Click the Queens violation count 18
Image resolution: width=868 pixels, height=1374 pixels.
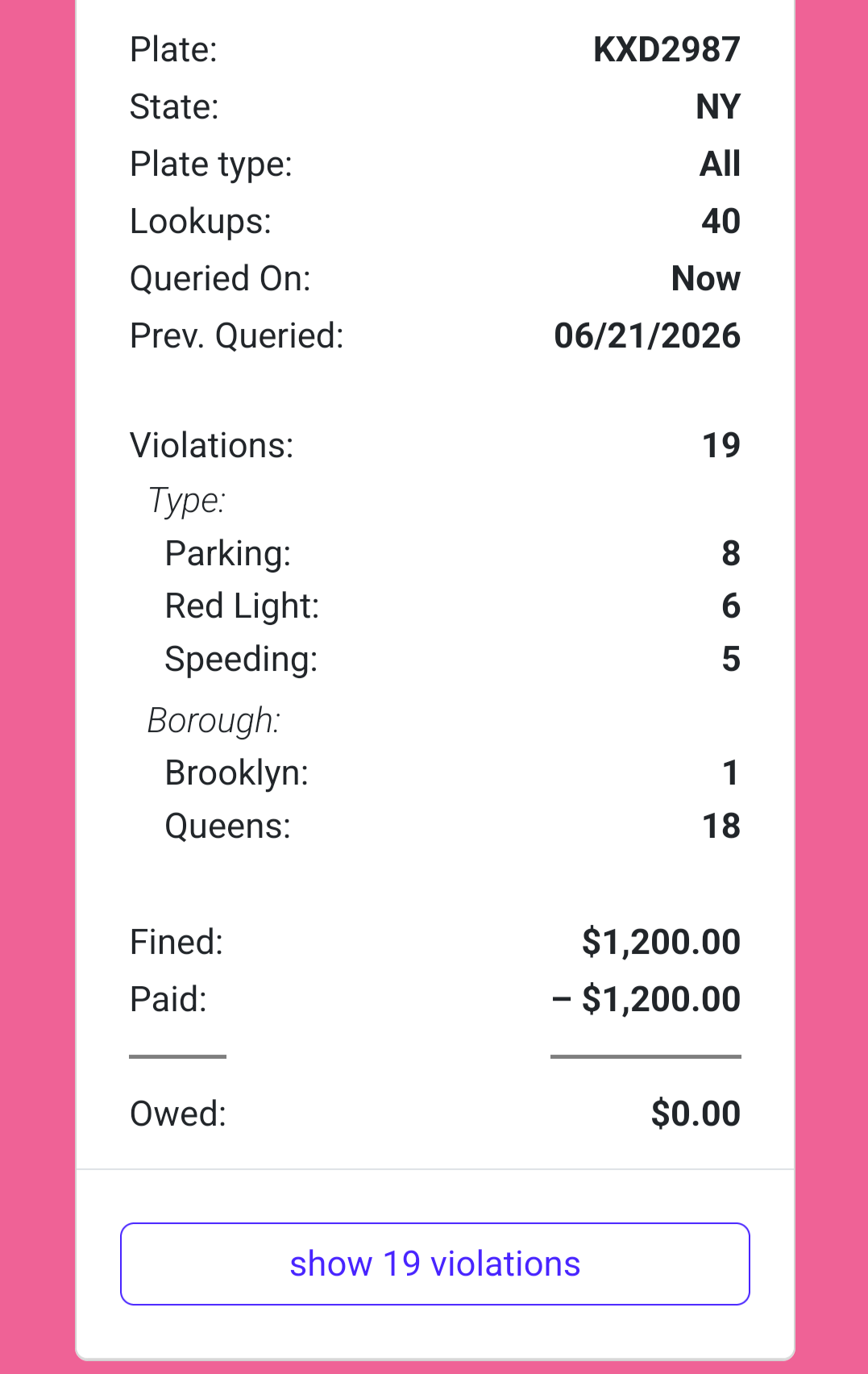tap(721, 826)
